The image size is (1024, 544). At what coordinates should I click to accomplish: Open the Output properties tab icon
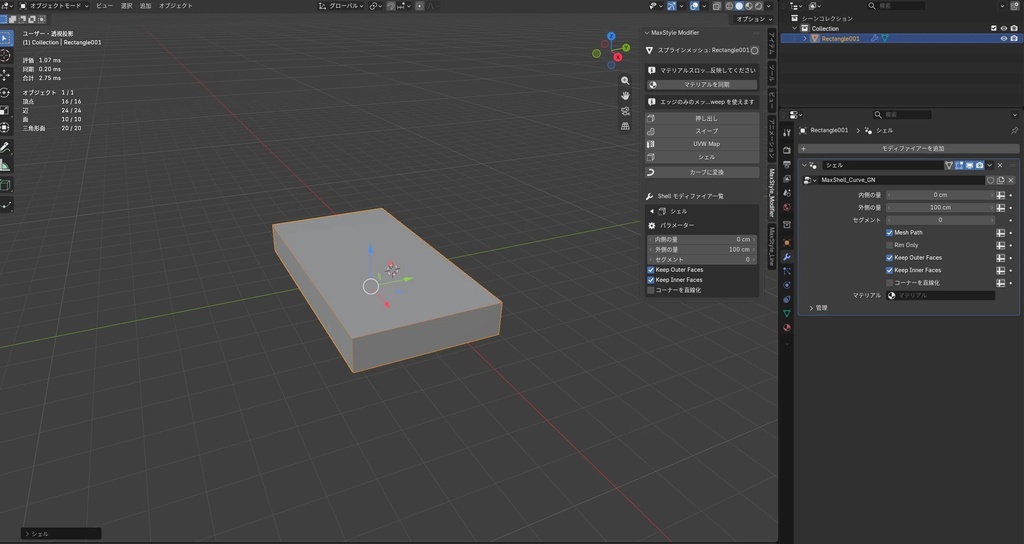[x=787, y=165]
